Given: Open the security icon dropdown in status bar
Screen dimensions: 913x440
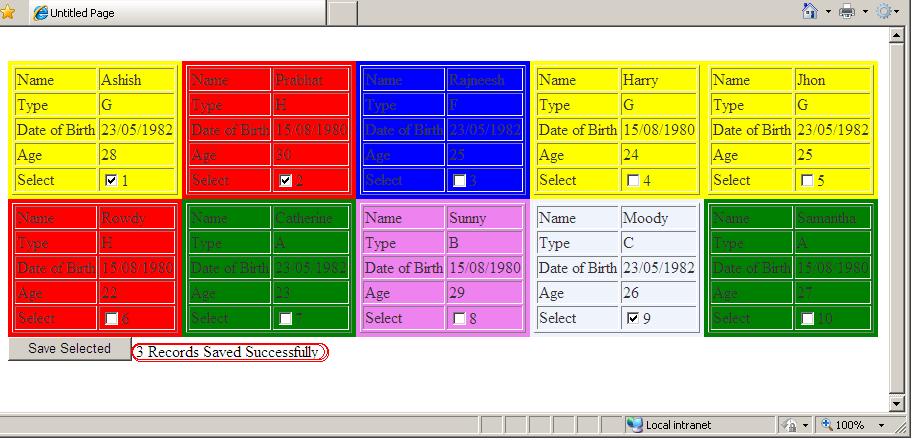Looking at the screenshot, I should click(x=806, y=426).
